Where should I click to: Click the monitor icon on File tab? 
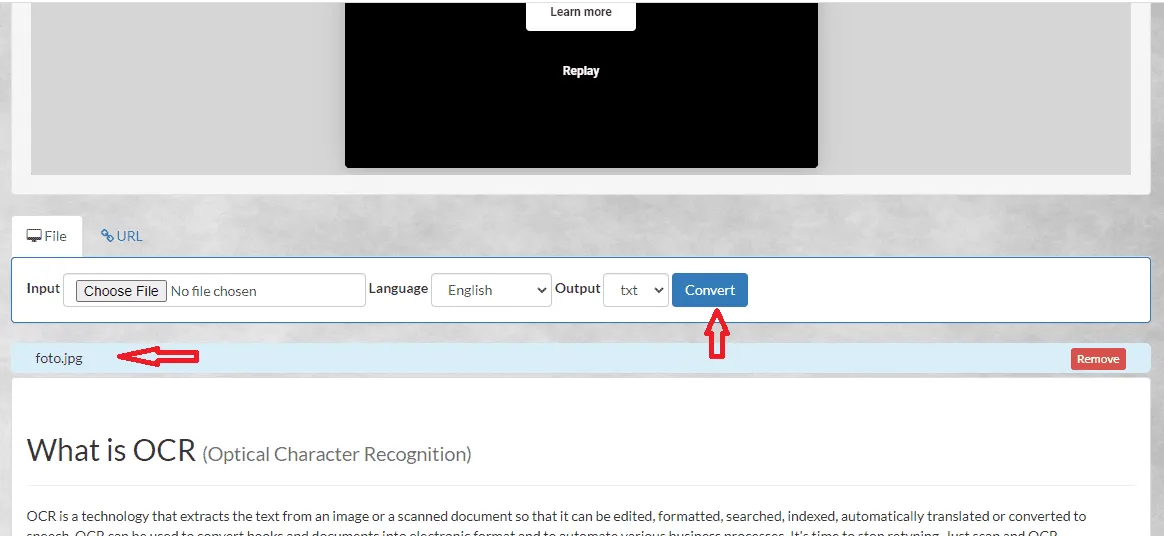point(34,236)
